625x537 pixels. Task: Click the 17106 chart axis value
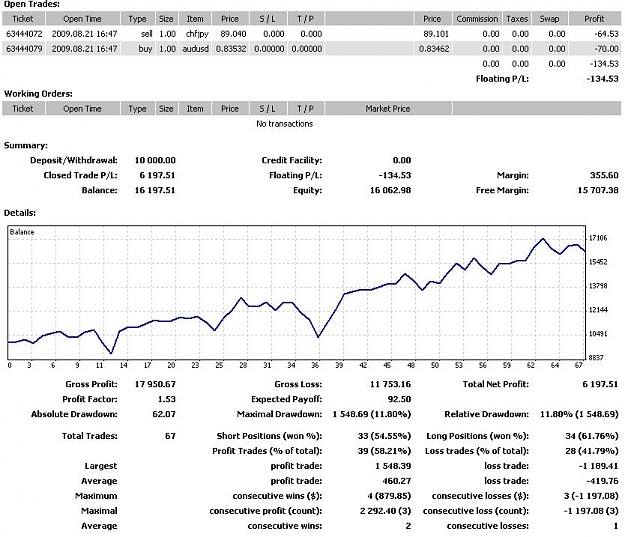(x=598, y=238)
